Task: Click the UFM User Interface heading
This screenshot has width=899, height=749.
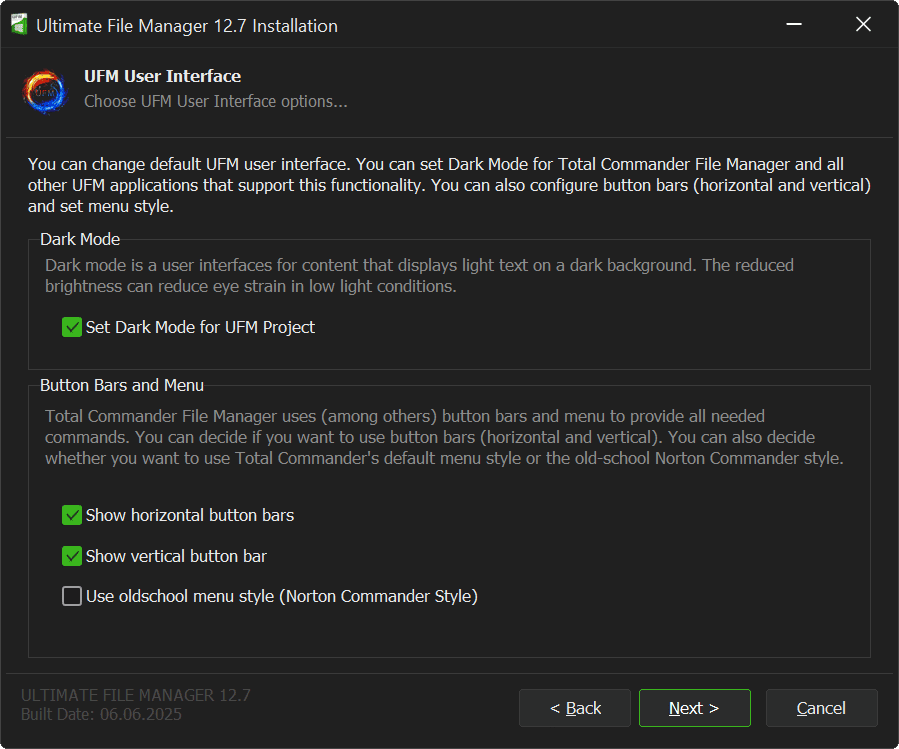Action: (x=162, y=76)
